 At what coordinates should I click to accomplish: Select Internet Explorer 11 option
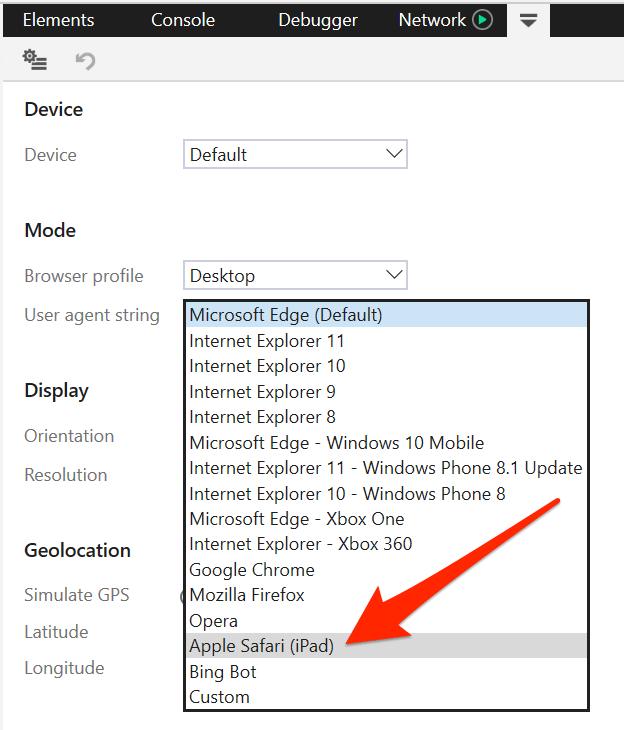point(267,341)
